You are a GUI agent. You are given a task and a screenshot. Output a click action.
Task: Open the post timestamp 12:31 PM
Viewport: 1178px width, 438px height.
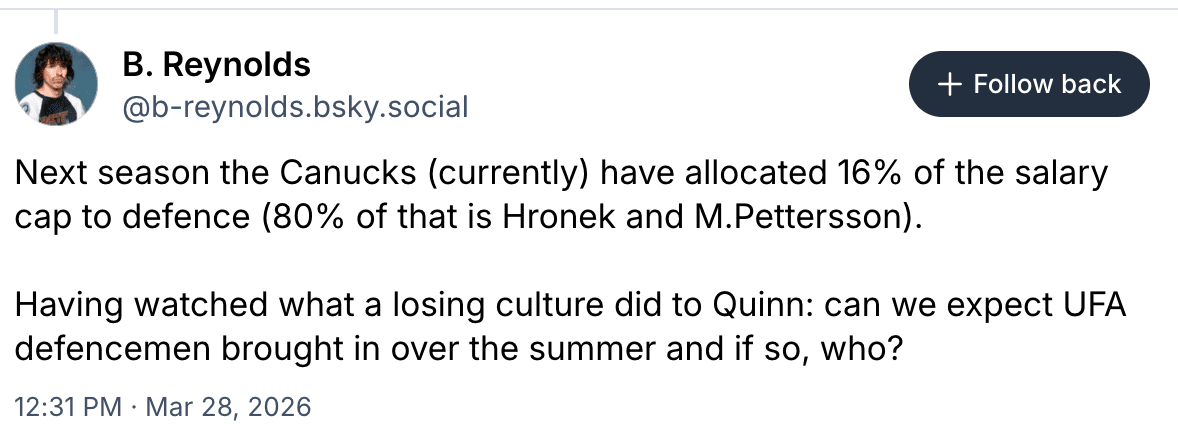click(69, 407)
